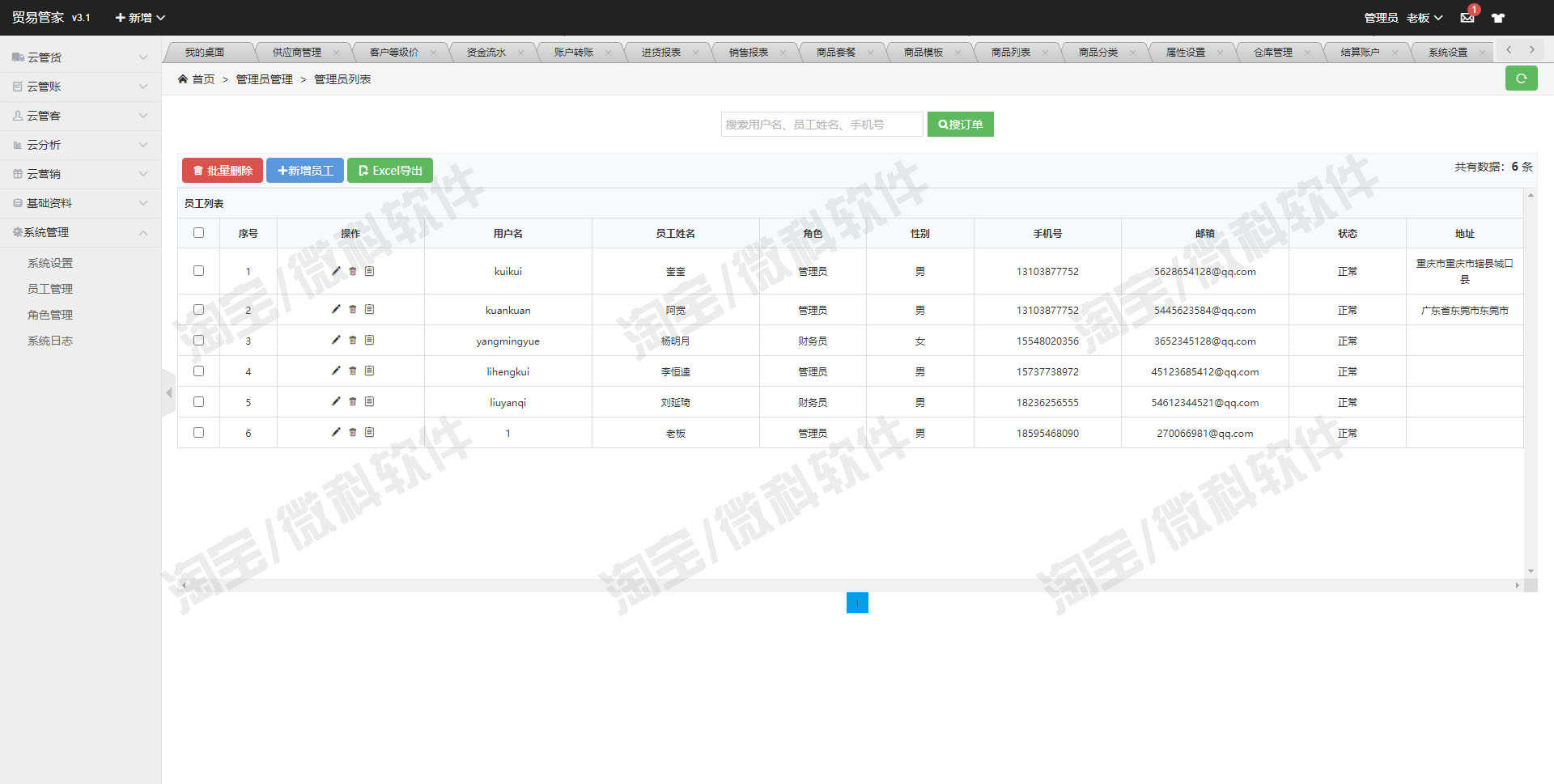Image resolution: width=1554 pixels, height=784 pixels.
Task: View details of kuikui via the document icon
Action: click(369, 271)
